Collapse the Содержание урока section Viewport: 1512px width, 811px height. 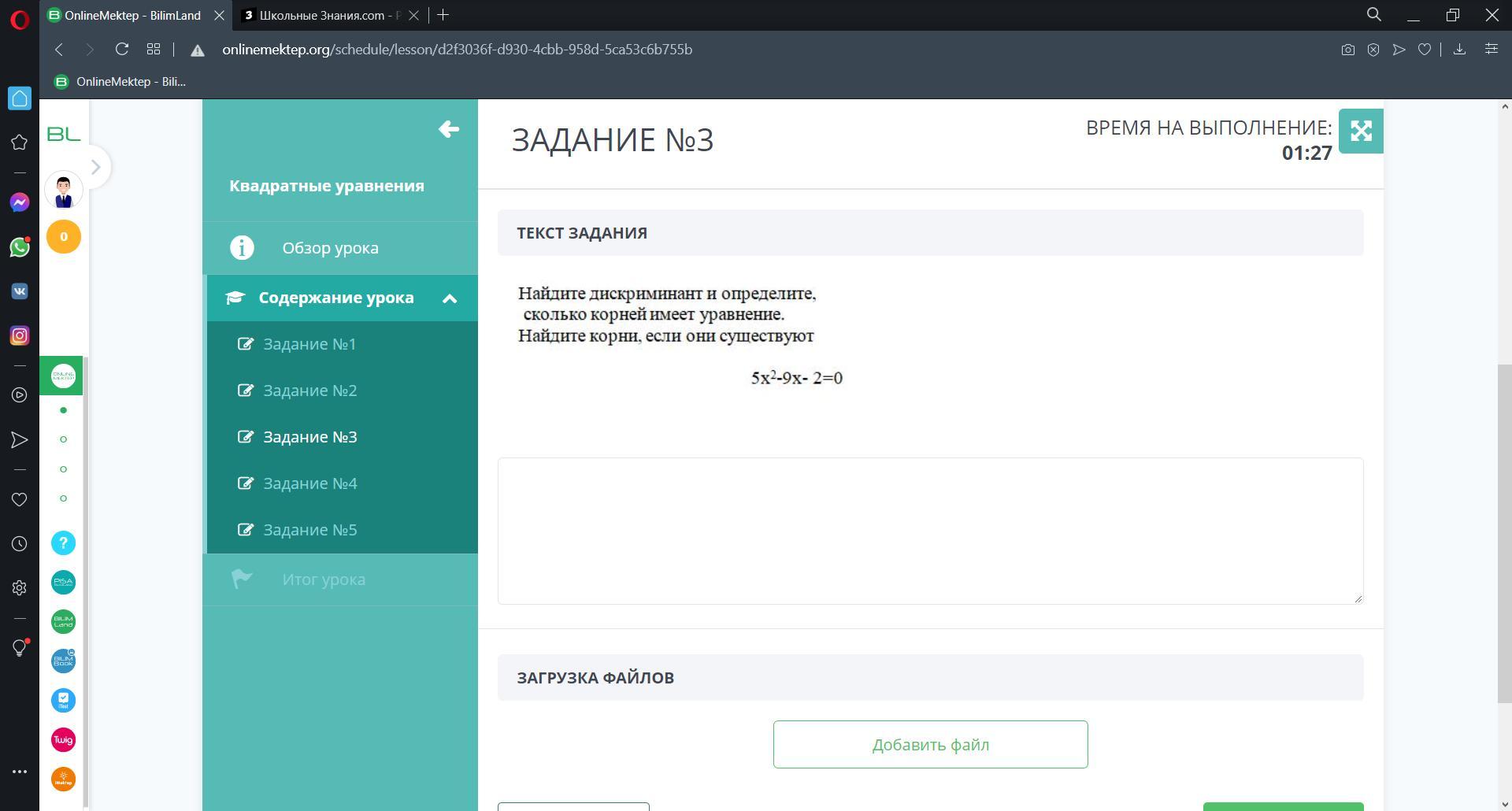(450, 298)
